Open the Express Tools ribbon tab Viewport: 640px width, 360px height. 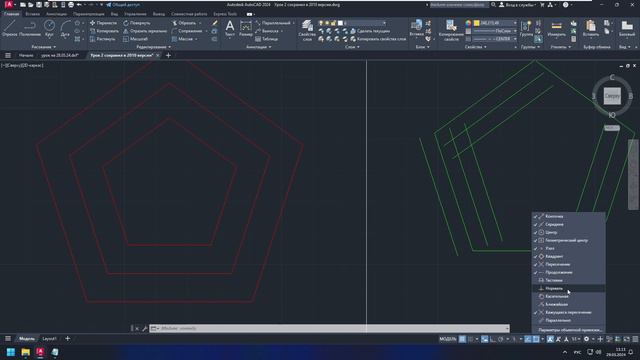225,14
